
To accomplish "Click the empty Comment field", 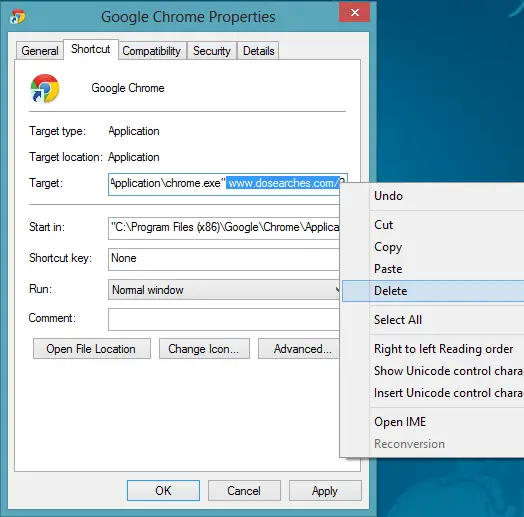I will (224, 319).
